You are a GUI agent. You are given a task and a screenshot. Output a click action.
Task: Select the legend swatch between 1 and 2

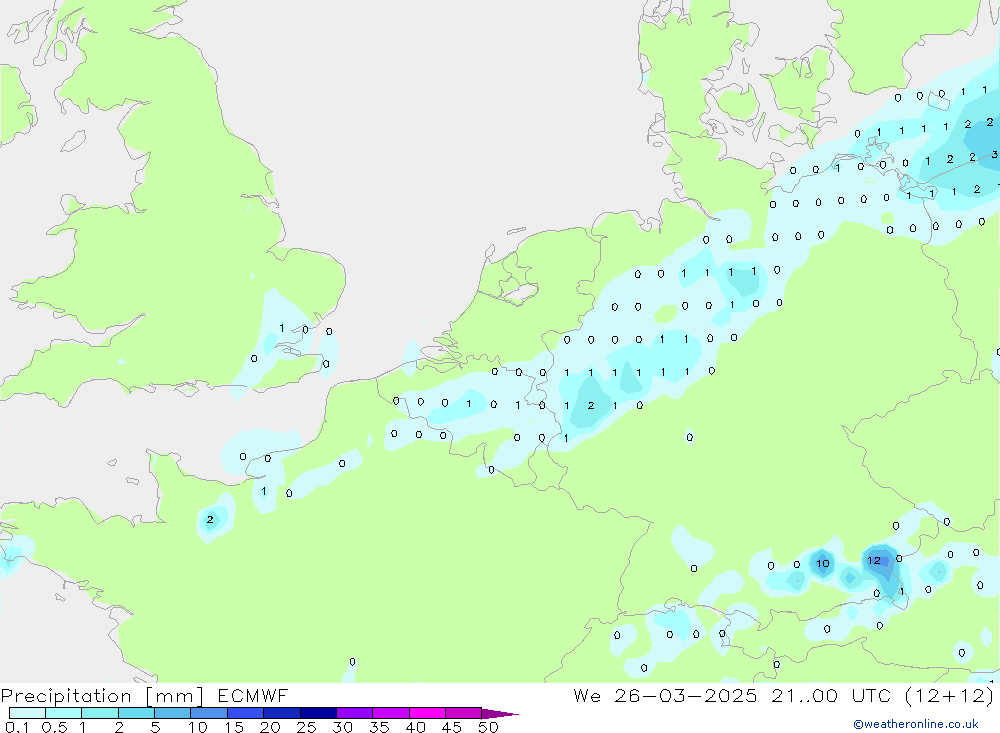coord(100,713)
